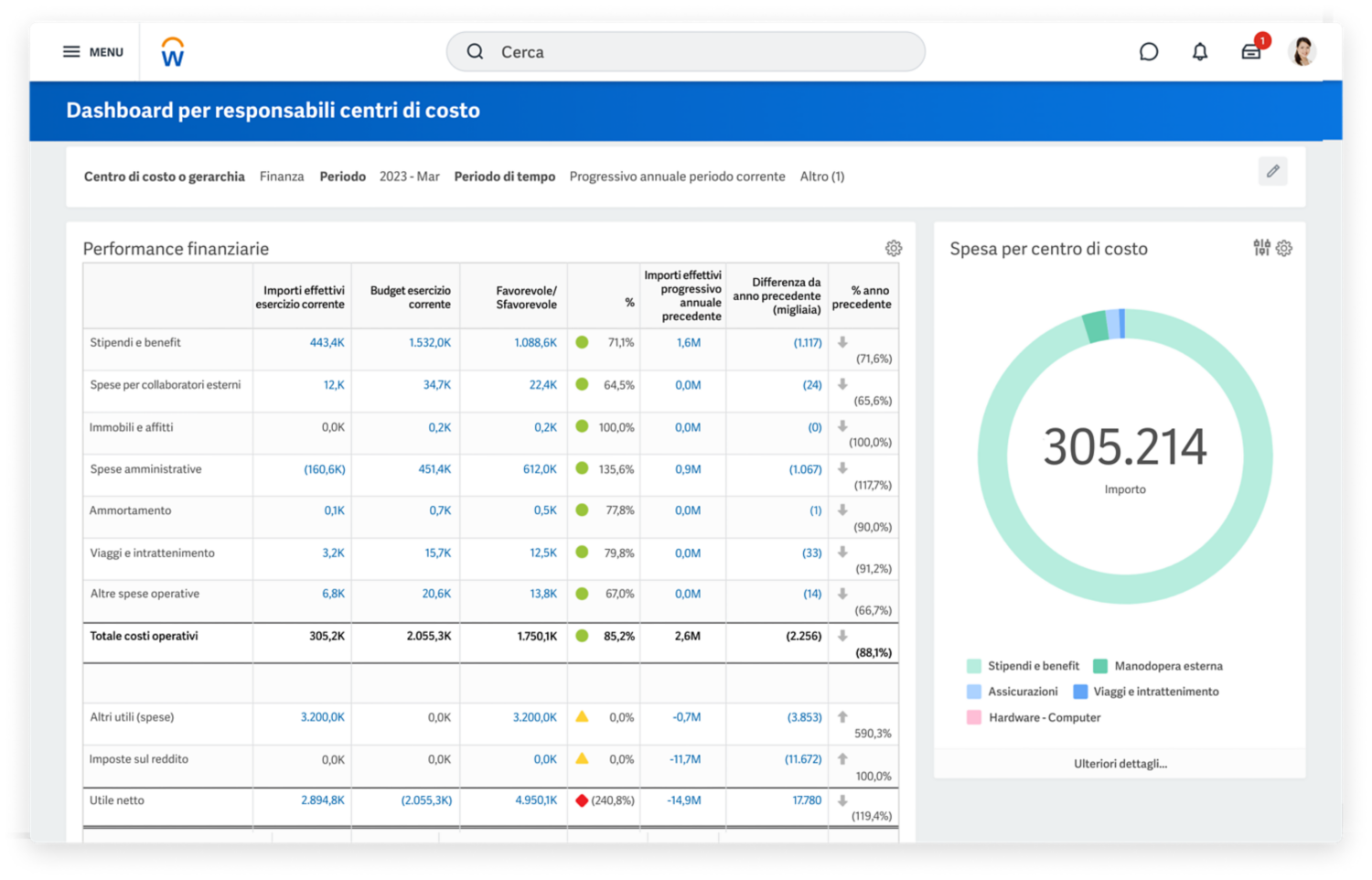Open the chart filter sliders icon
Screen dimensions: 1372x880
pos(1261,247)
